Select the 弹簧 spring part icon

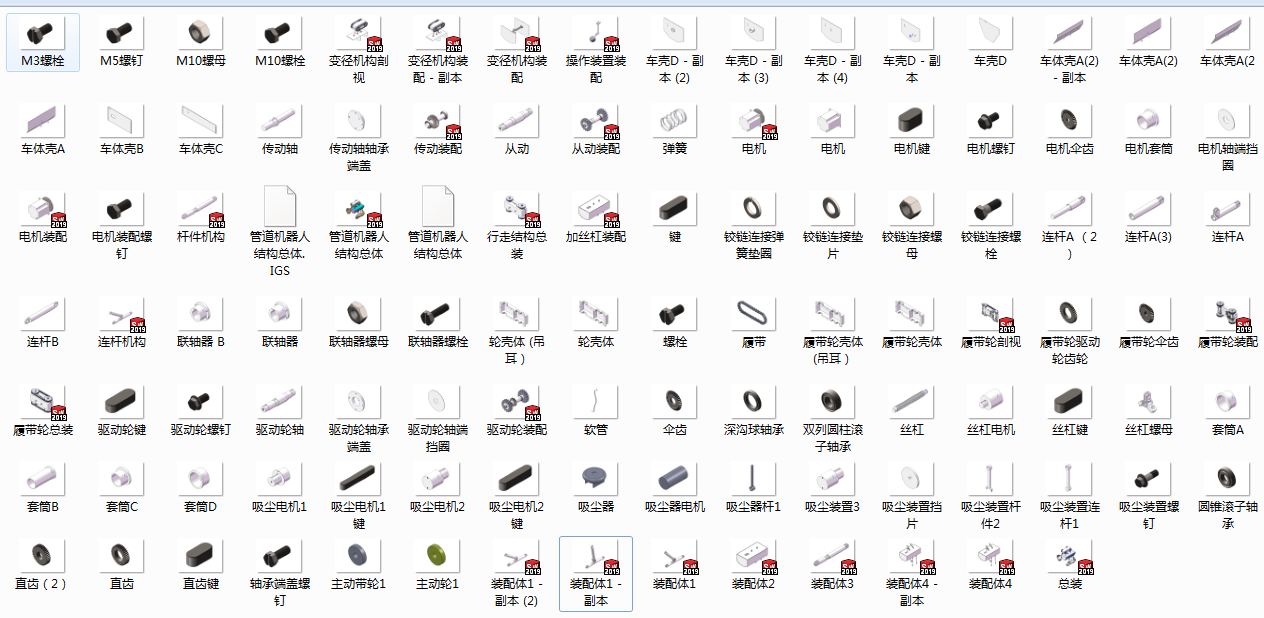pyautogui.click(x=675, y=122)
